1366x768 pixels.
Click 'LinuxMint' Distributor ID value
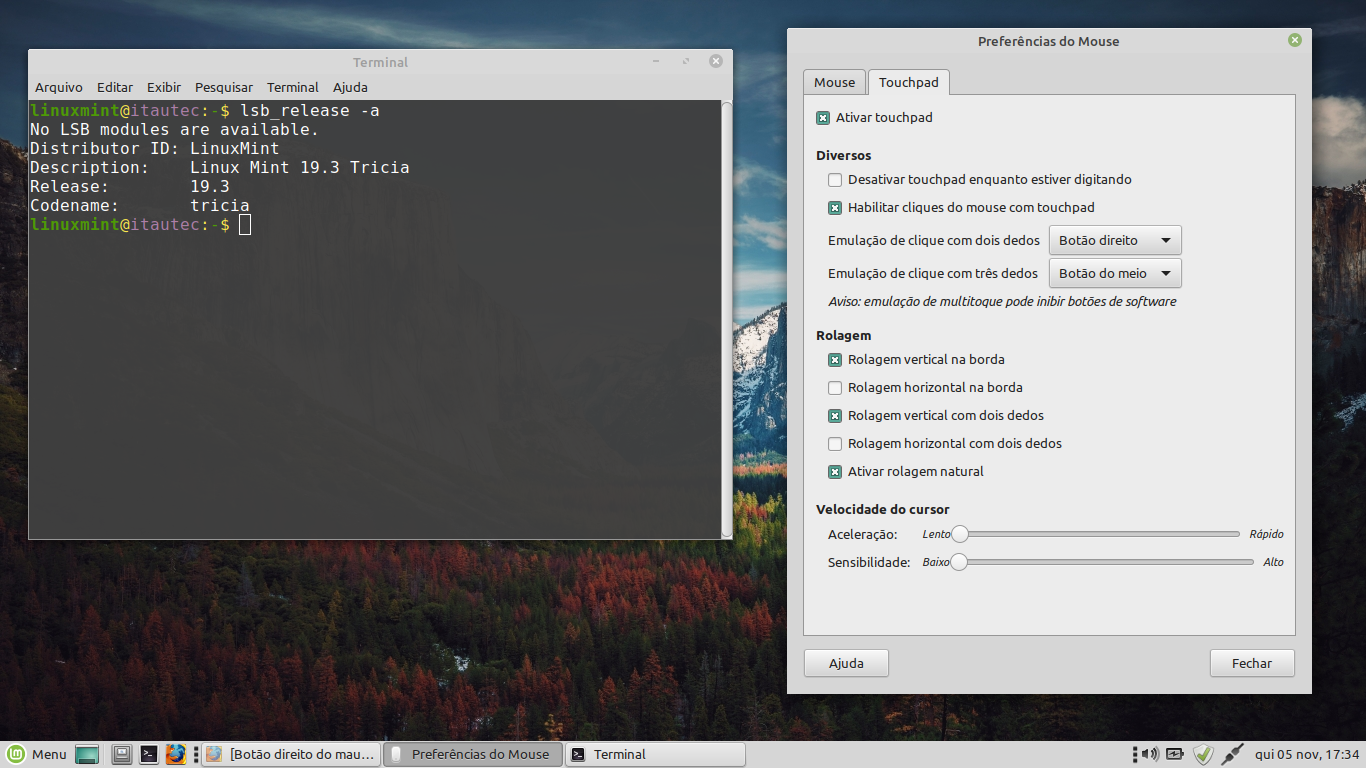point(235,149)
